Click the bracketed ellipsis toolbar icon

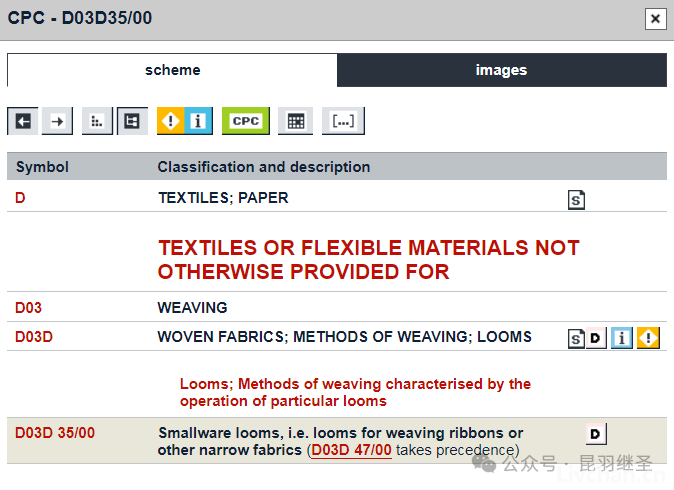343,121
